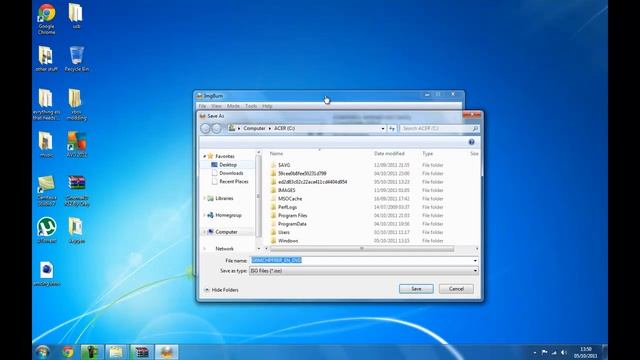Click the network icon in system tray
This screenshot has height=360, width=640.
(x=554, y=352)
